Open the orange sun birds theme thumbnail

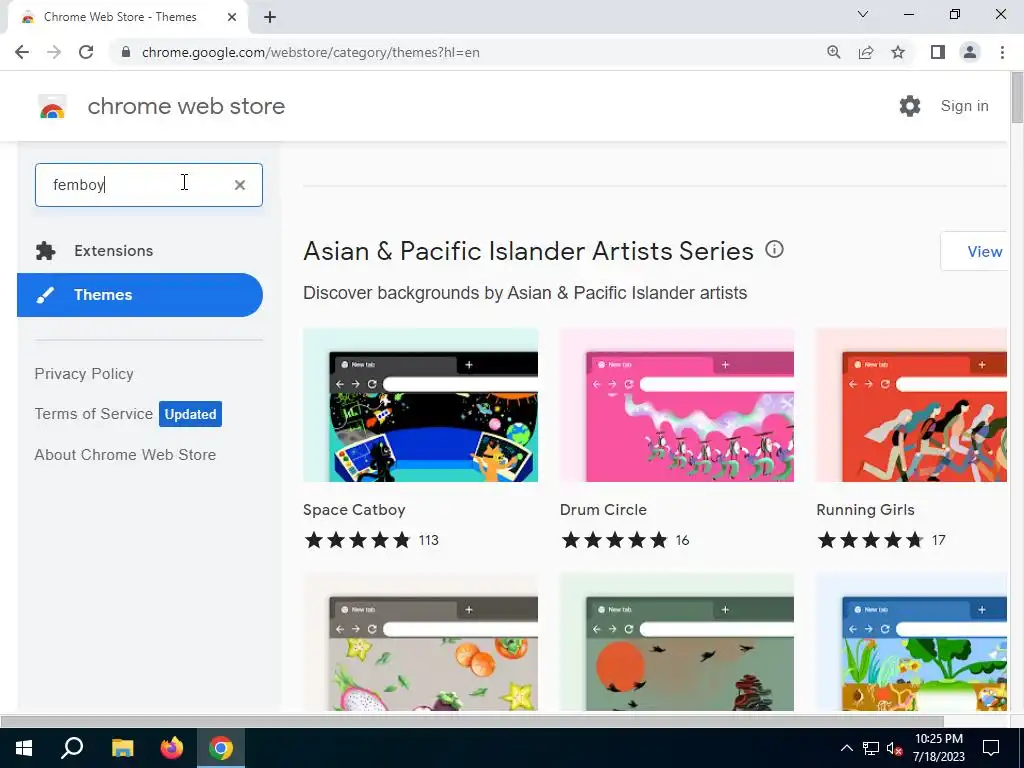[677, 642]
